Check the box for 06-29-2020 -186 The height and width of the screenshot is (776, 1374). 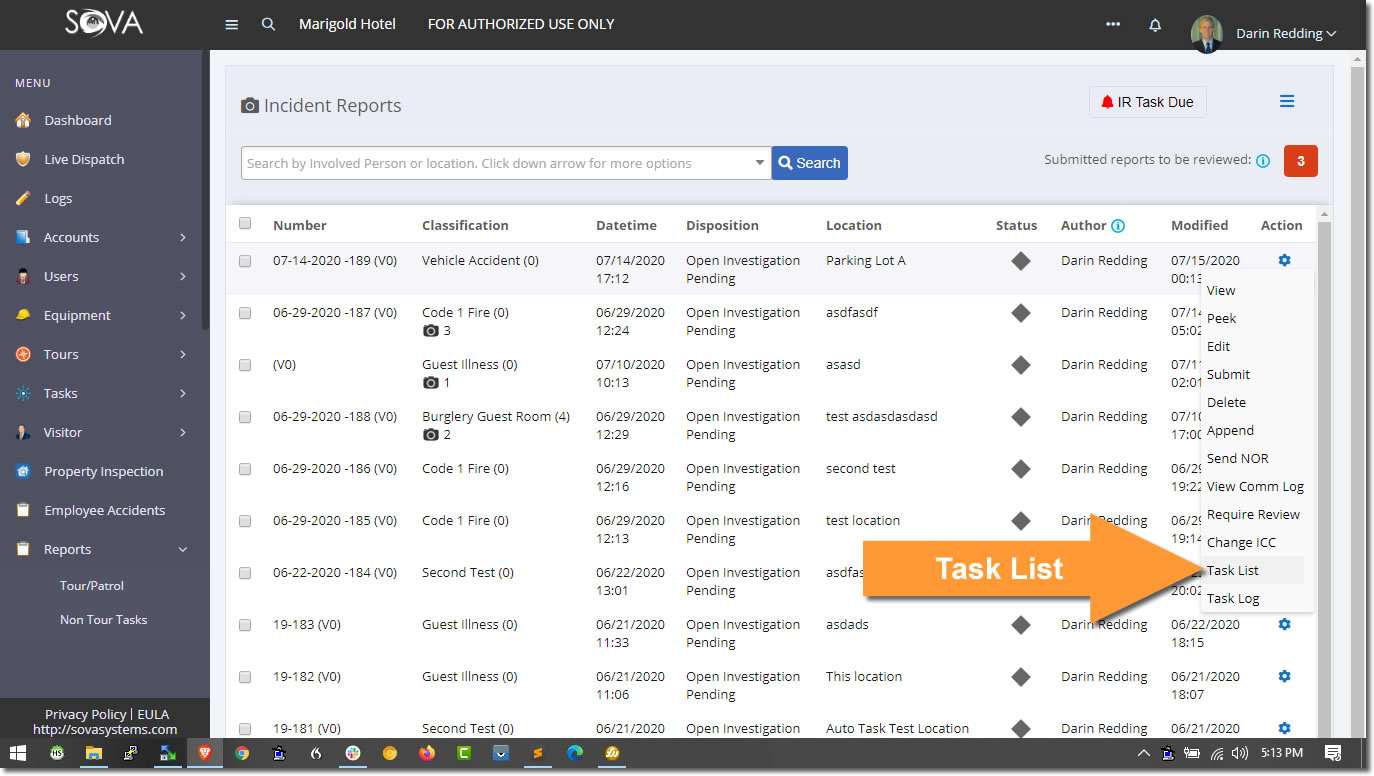point(245,469)
